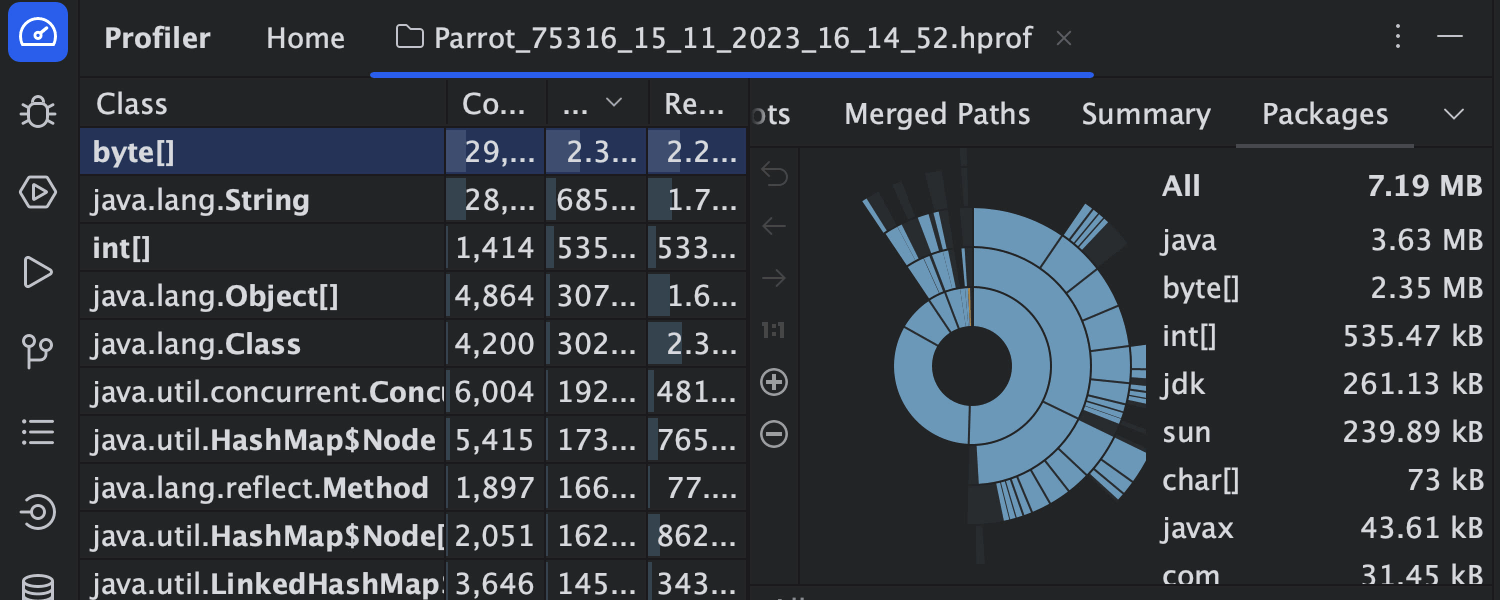The width and height of the screenshot is (1500, 600).
Task: Open the Profiler tool window icon
Action: click(x=38, y=33)
